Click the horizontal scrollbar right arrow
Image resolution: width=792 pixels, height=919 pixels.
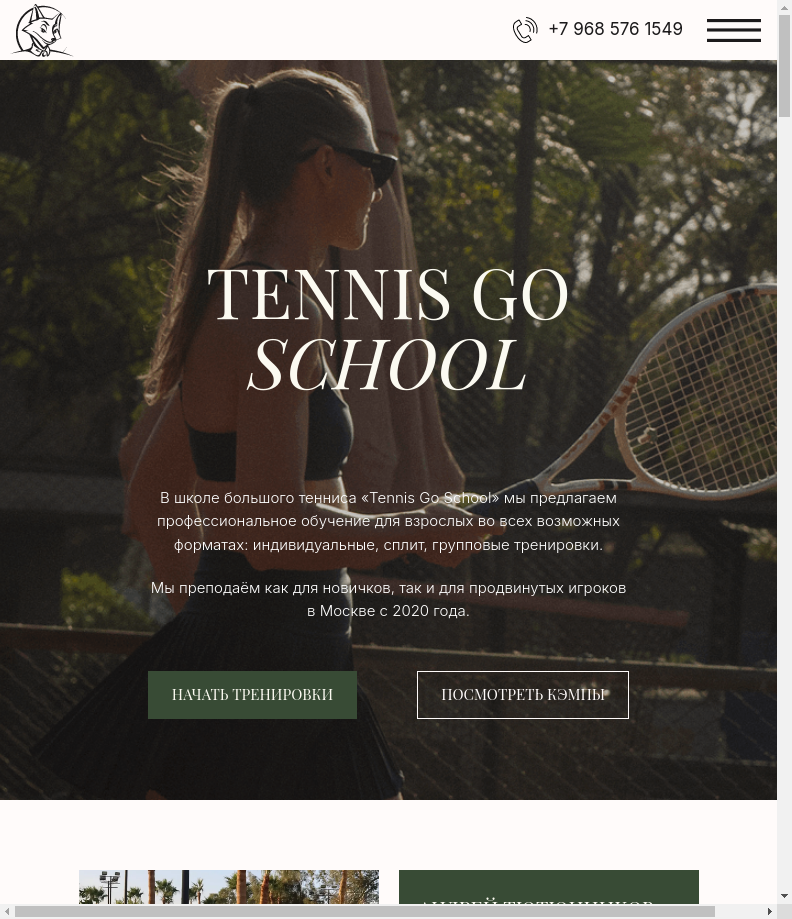(770, 911)
